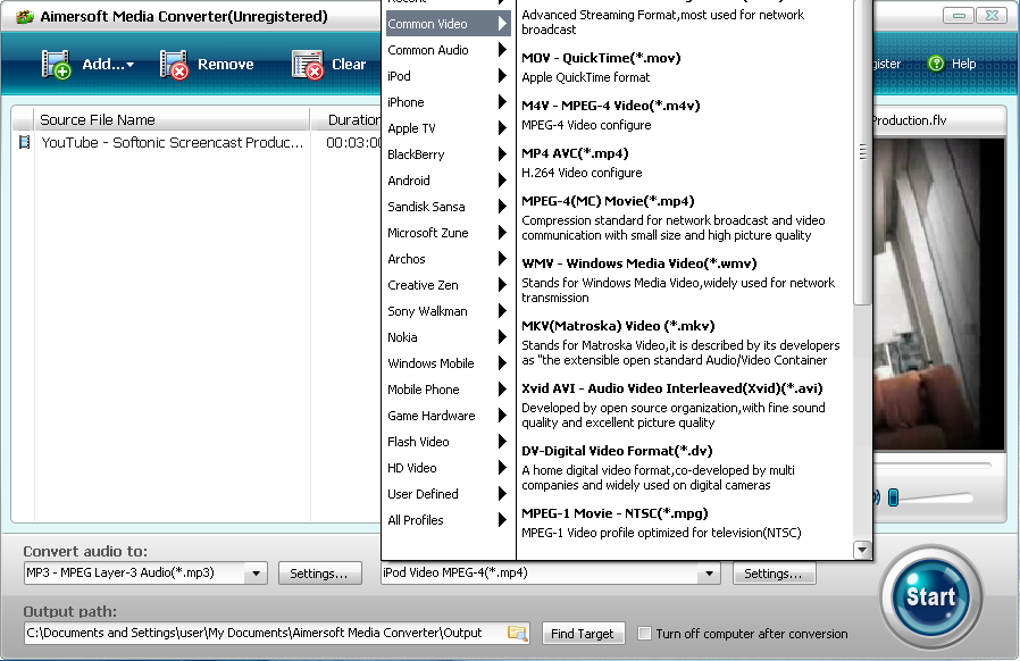Viewport: 1020px width, 661px height.
Task: Expand the Apple TV submenu arrow
Action: (x=502, y=128)
